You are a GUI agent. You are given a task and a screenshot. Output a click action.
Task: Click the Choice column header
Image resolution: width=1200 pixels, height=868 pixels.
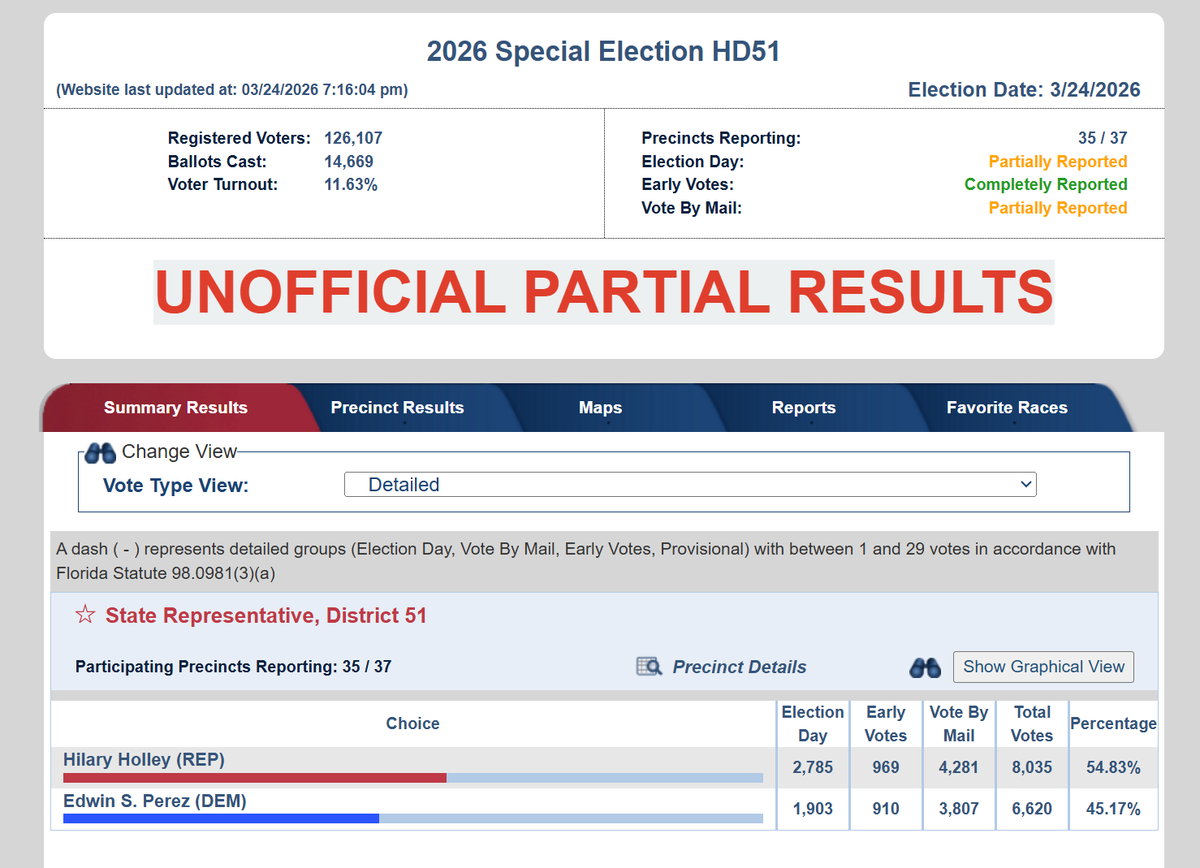point(413,723)
